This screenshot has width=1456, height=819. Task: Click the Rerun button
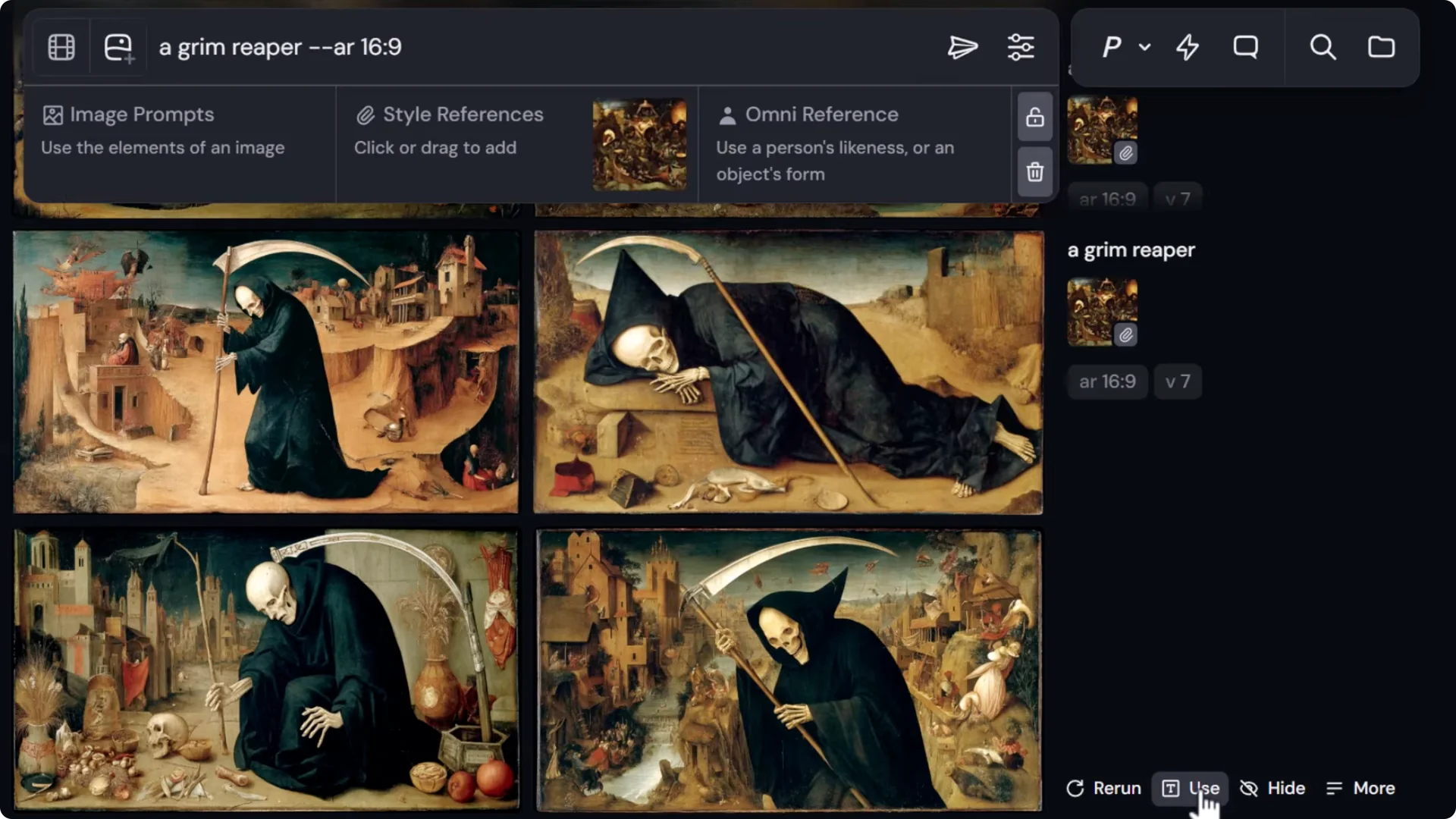pos(1103,788)
